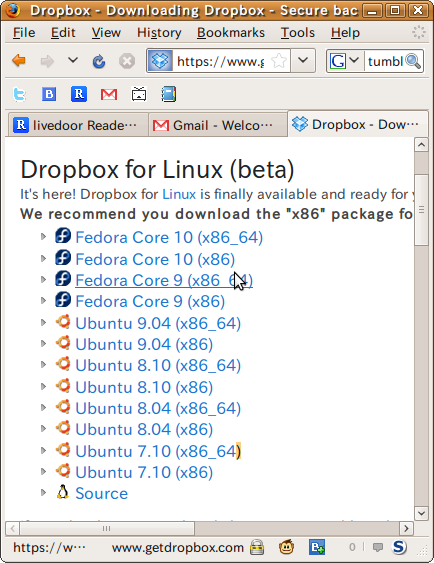Download Ubuntu 7.10 (x86) package

click(144, 473)
